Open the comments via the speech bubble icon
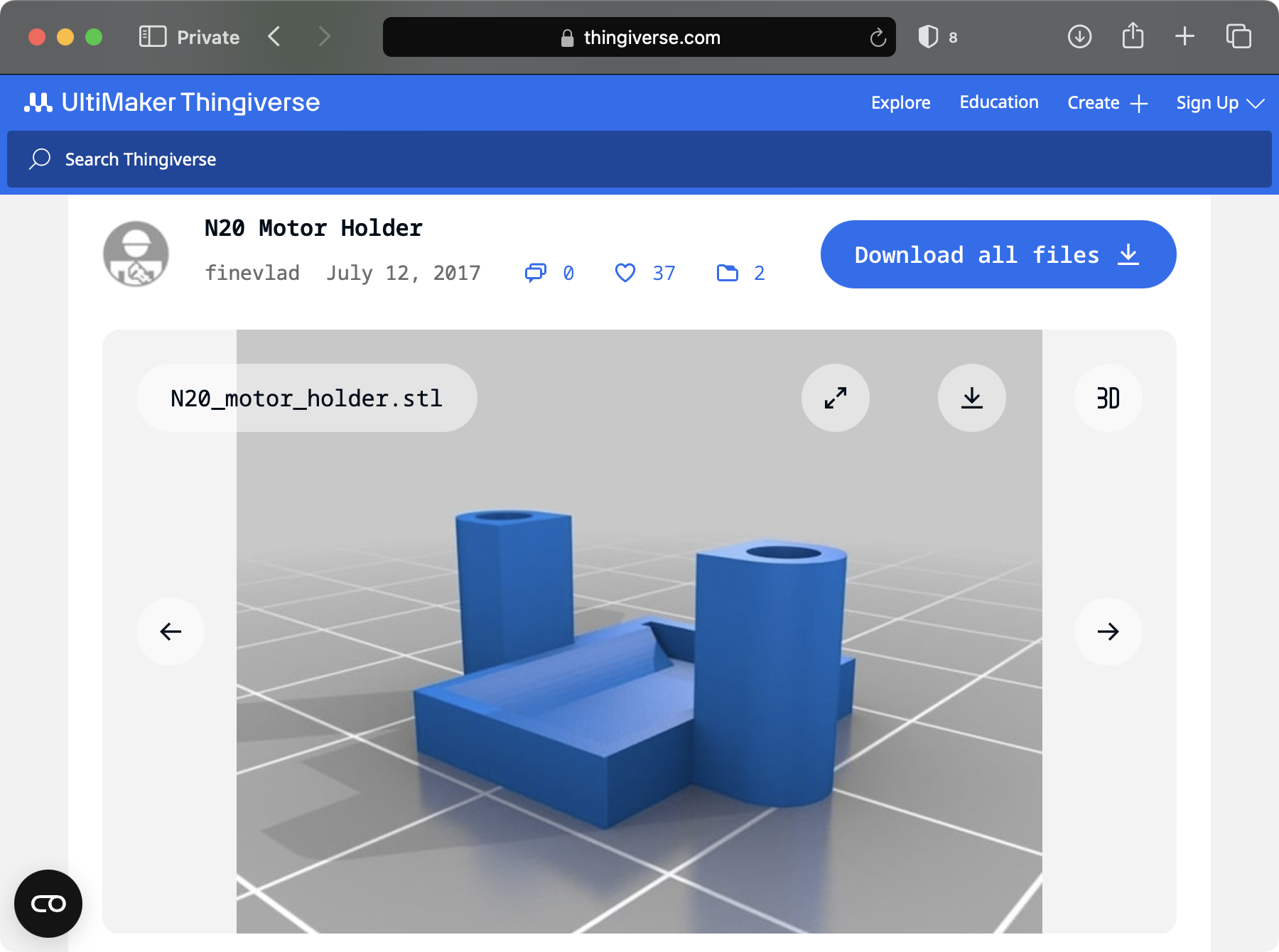This screenshot has width=1279, height=952. point(536,273)
